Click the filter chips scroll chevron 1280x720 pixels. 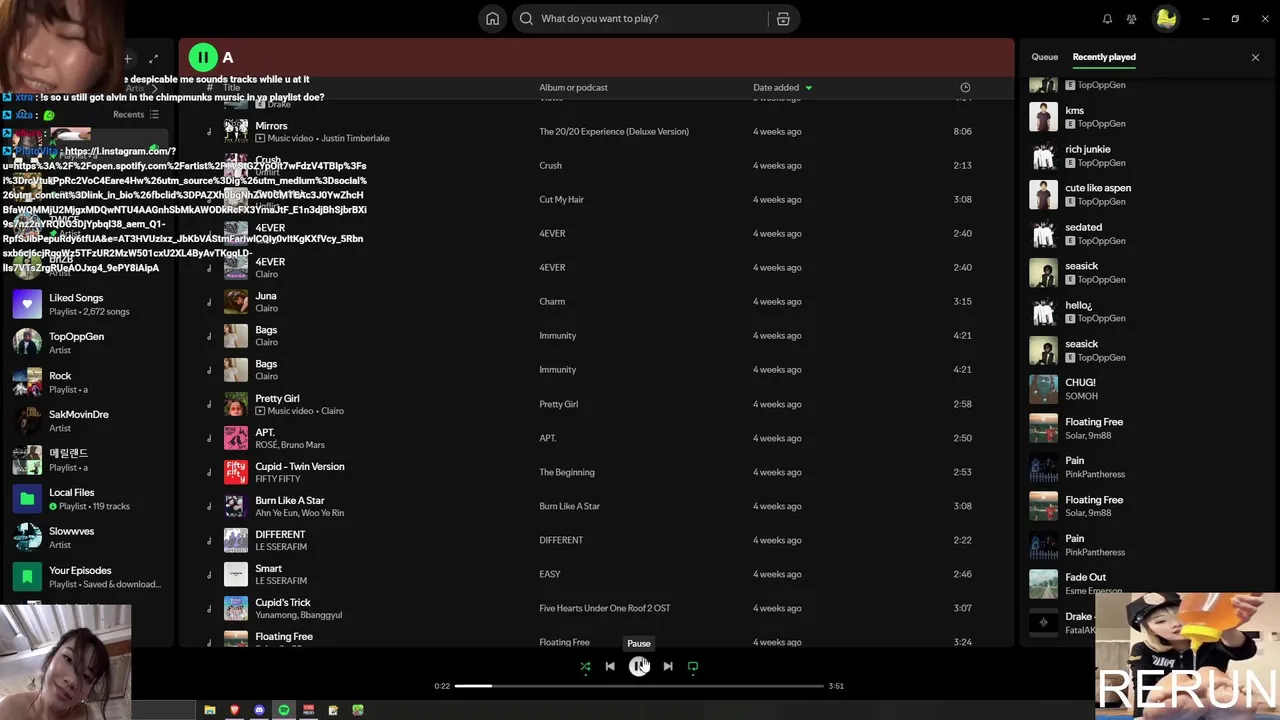(x=155, y=89)
